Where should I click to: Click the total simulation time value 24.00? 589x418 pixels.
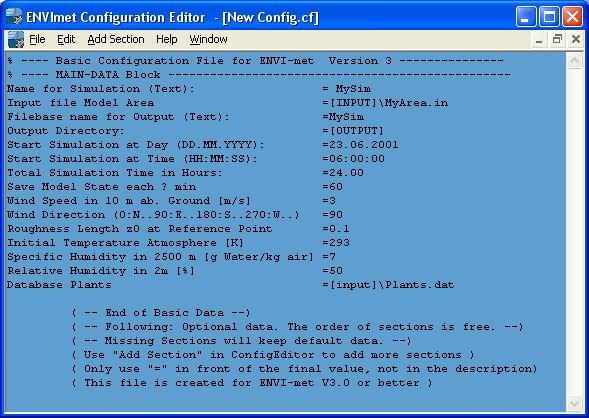(x=346, y=173)
